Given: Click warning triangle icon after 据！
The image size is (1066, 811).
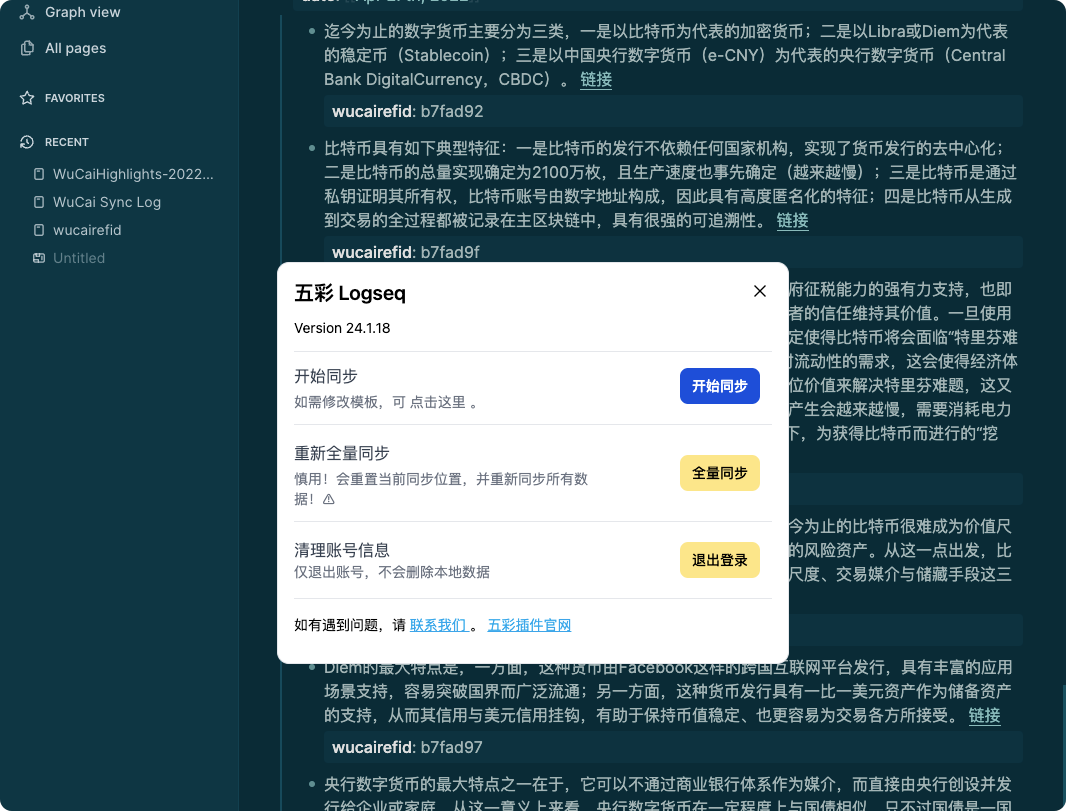Looking at the screenshot, I should click(329, 499).
